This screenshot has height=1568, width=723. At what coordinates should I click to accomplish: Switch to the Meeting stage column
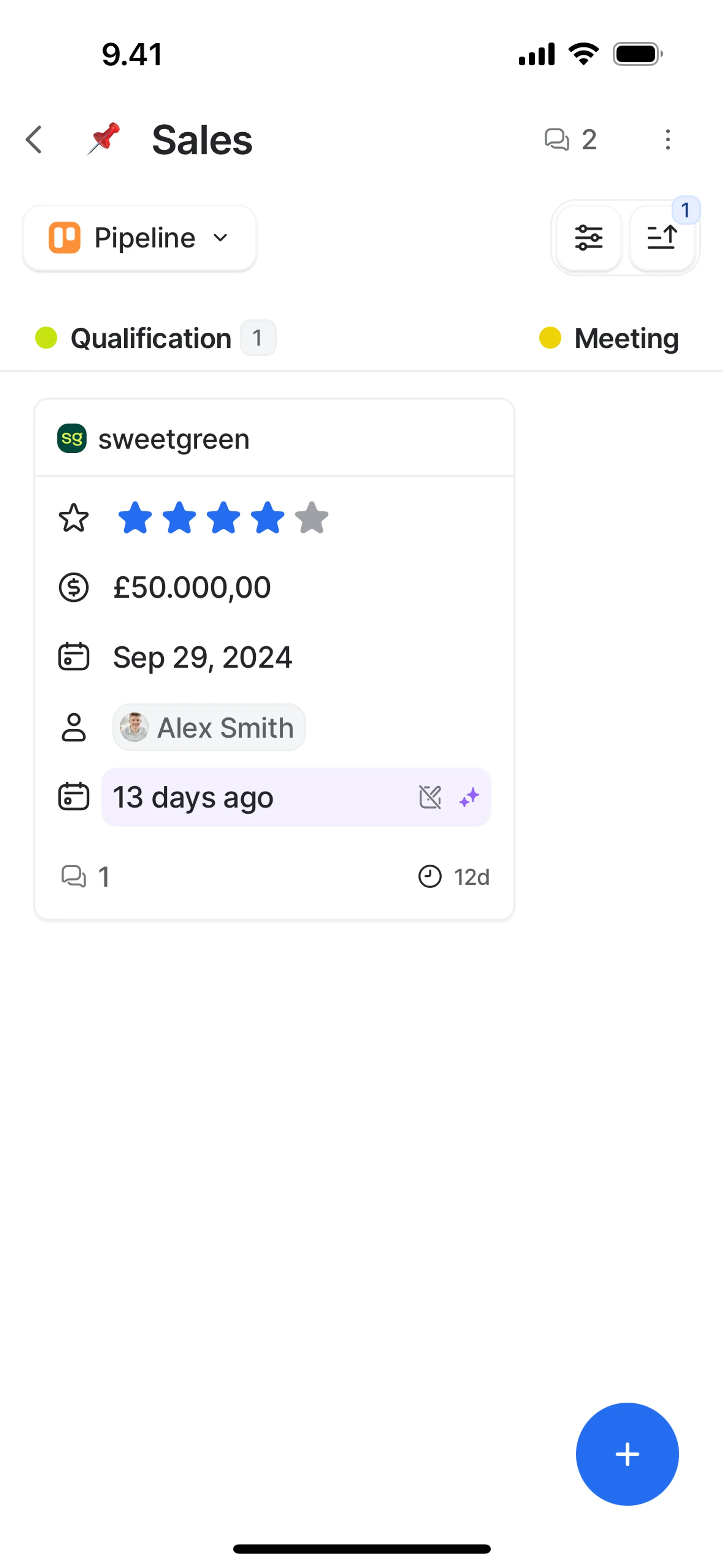pyautogui.click(x=625, y=338)
